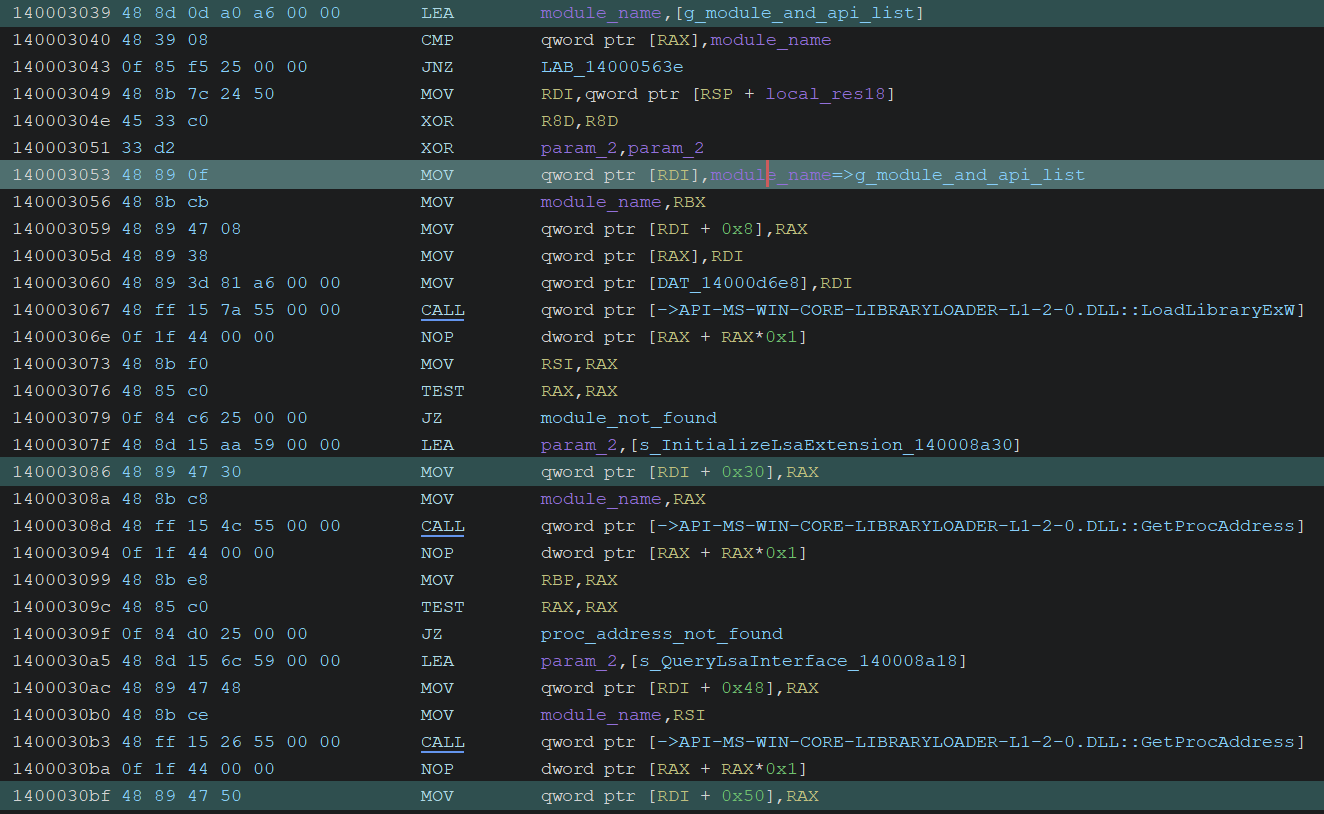Click address 140003039
Viewport: 1324px width, 814px height.
[x=60, y=13]
